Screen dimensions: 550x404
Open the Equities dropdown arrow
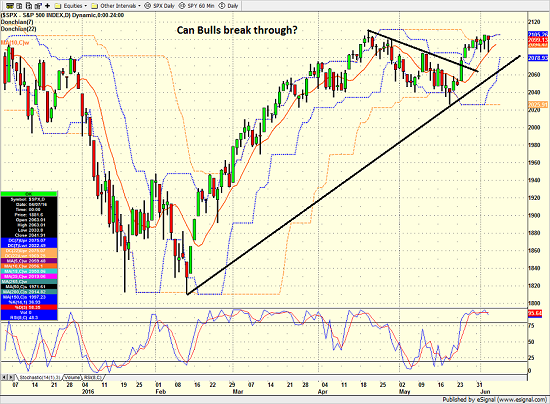pyautogui.click(x=86, y=6)
